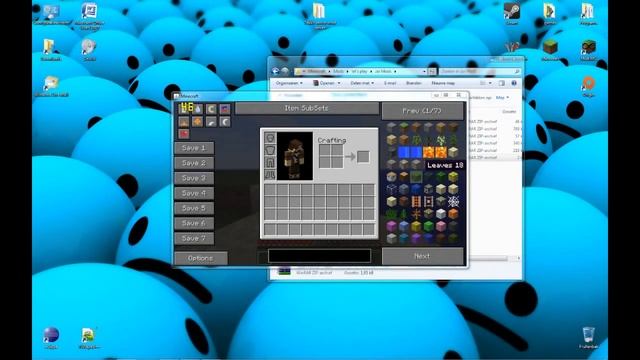640x360 pixels.
Task: Open the Delen met dropdown in Explorer
Action: [x=362, y=83]
